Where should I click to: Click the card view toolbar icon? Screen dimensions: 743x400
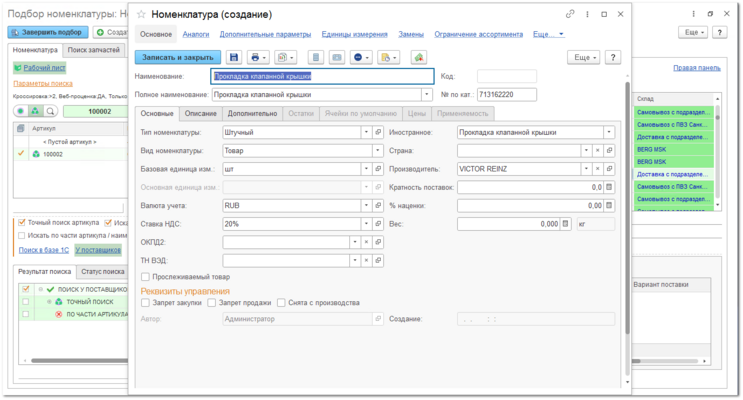point(337,57)
